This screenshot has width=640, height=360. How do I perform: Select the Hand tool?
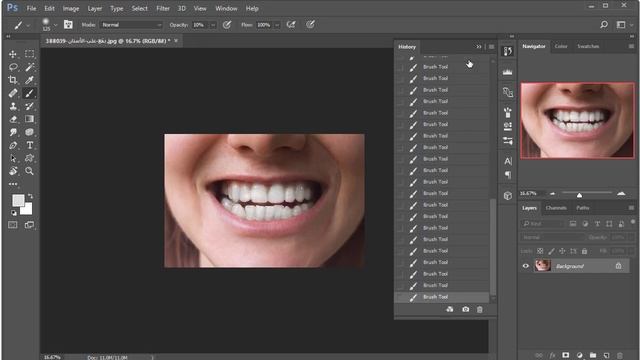point(13,171)
